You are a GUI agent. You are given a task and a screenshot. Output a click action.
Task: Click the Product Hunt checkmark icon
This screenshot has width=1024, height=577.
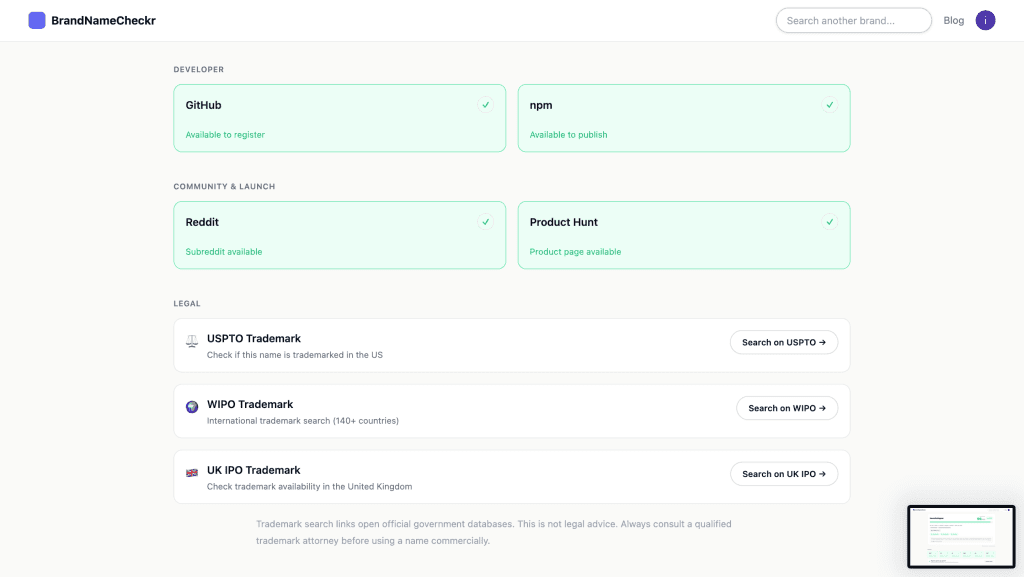[829, 222]
